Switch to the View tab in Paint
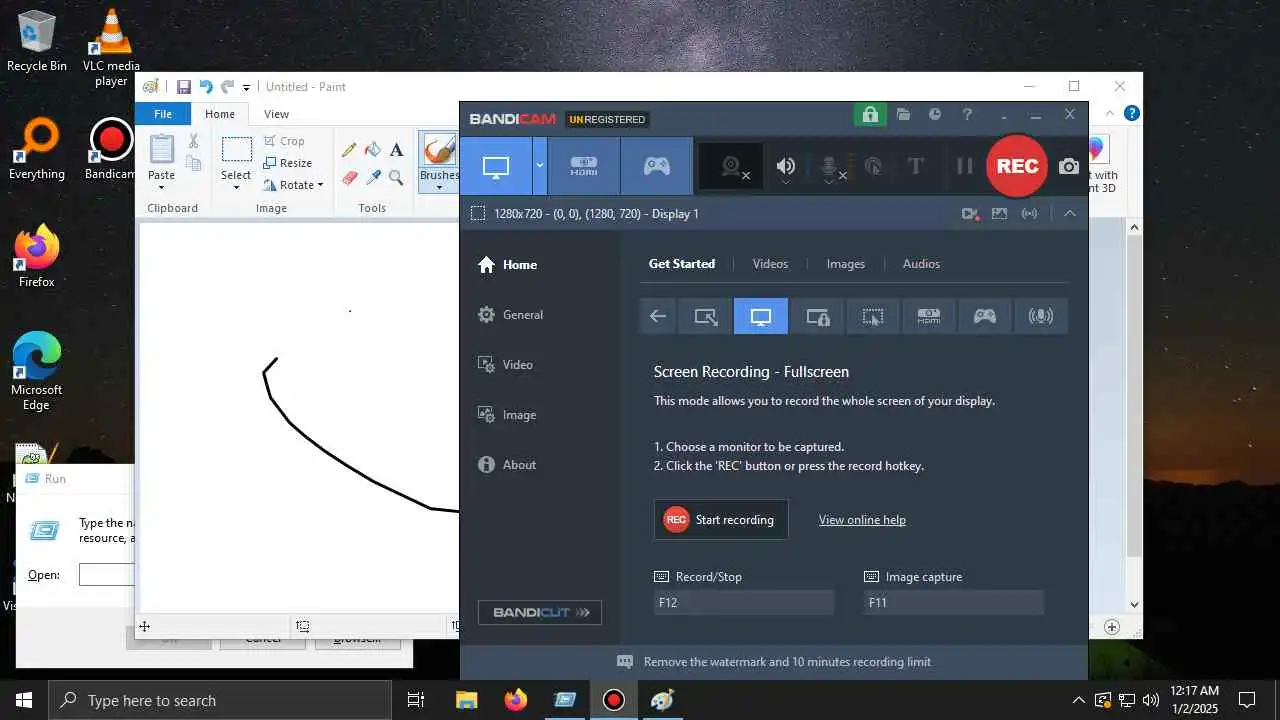1280x720 pixels. pos(277,114)
